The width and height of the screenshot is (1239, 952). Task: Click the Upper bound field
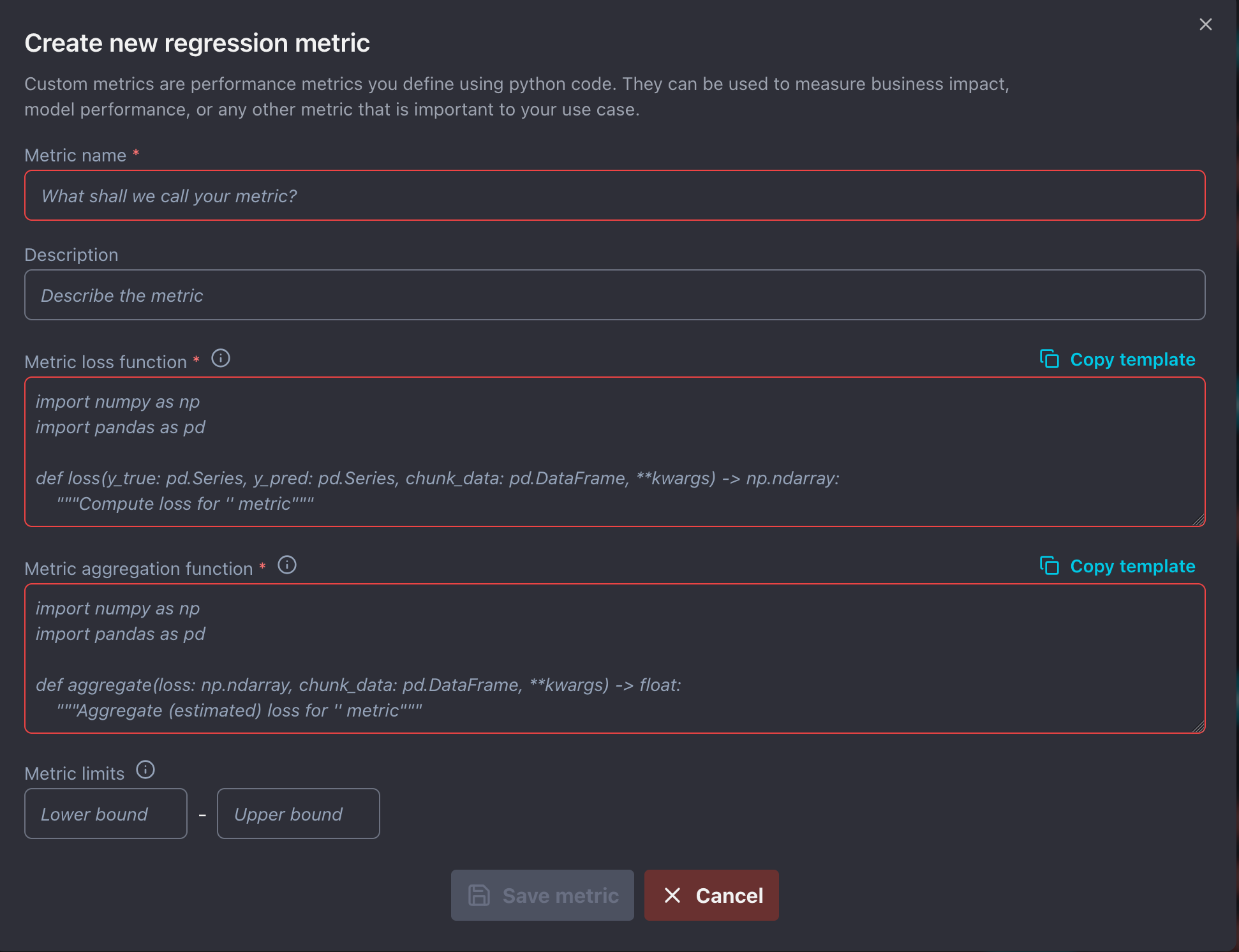point(298,814)
